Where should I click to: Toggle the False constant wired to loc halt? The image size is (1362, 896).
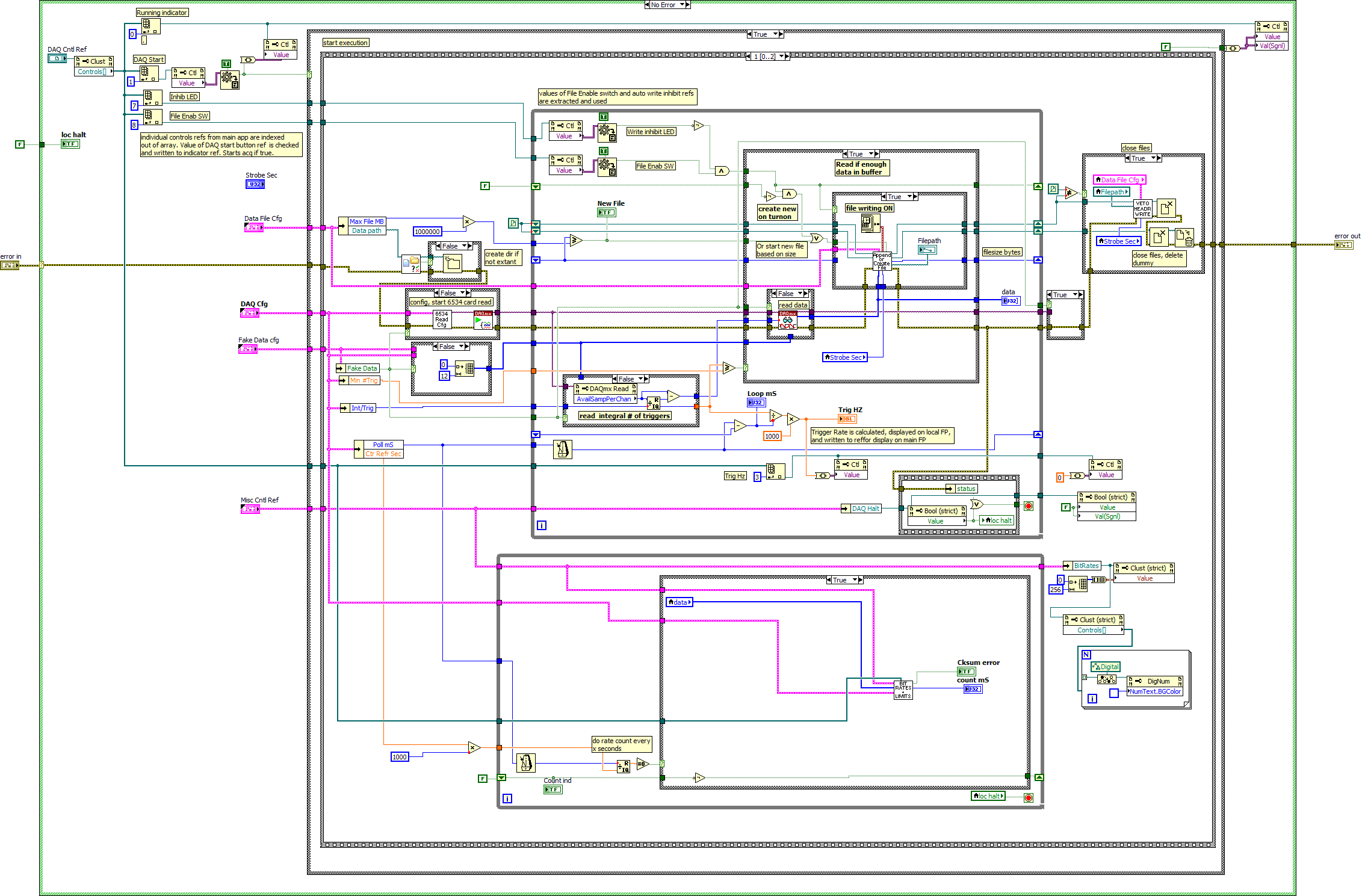(19, 144)
